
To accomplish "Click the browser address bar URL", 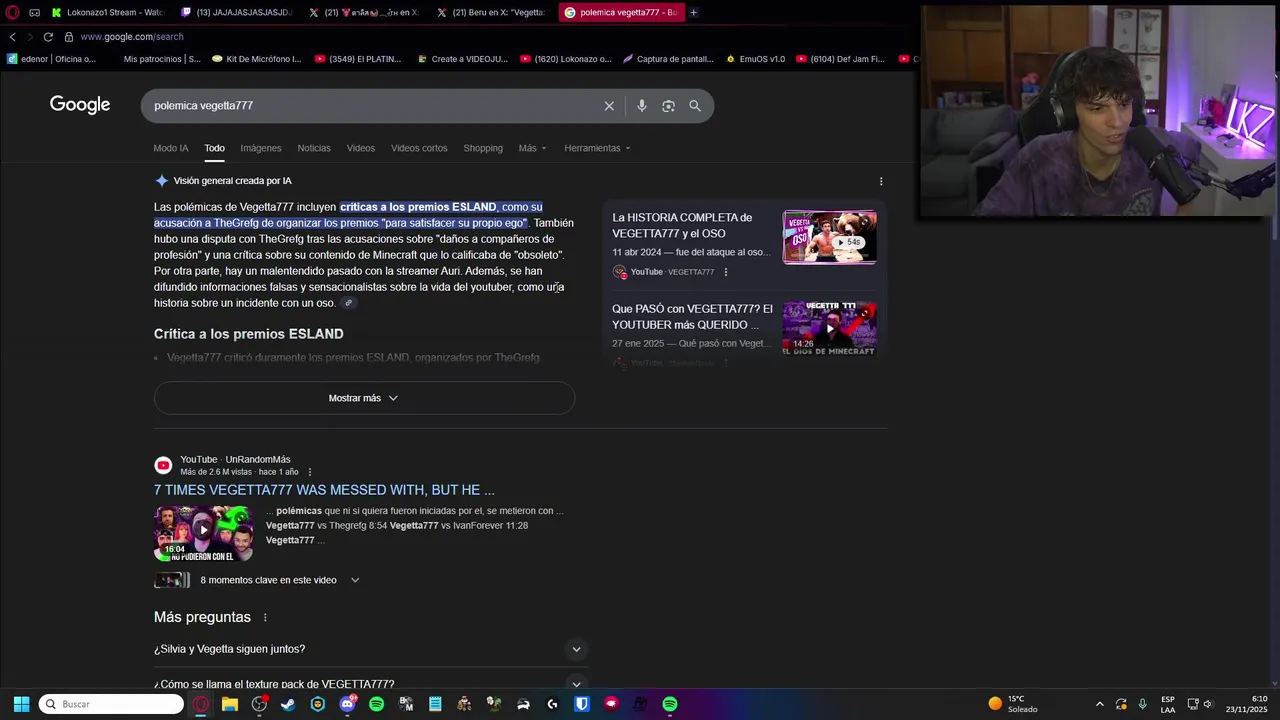I will click(132, 36).
